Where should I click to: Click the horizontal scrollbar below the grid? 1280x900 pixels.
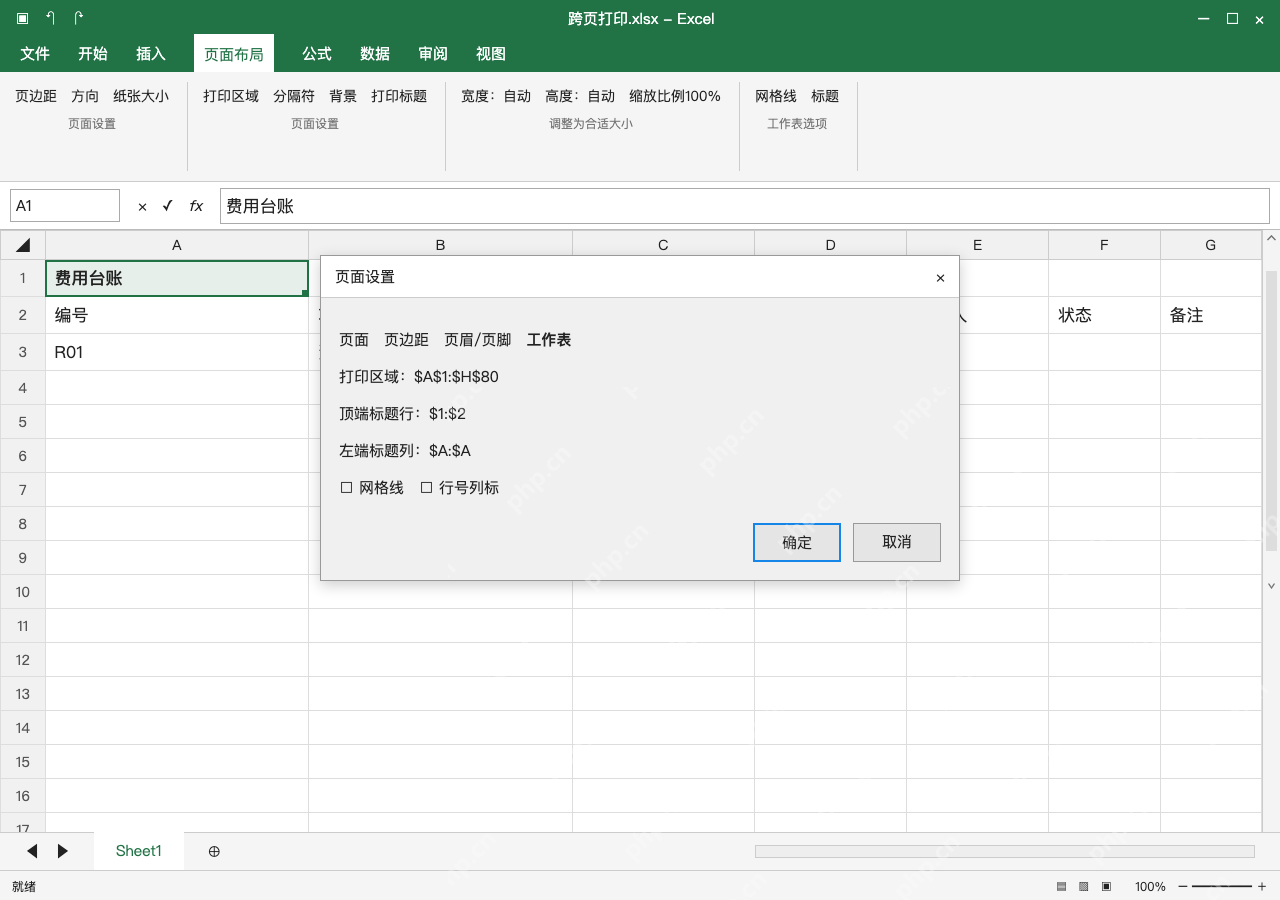tap(1005, 851)
